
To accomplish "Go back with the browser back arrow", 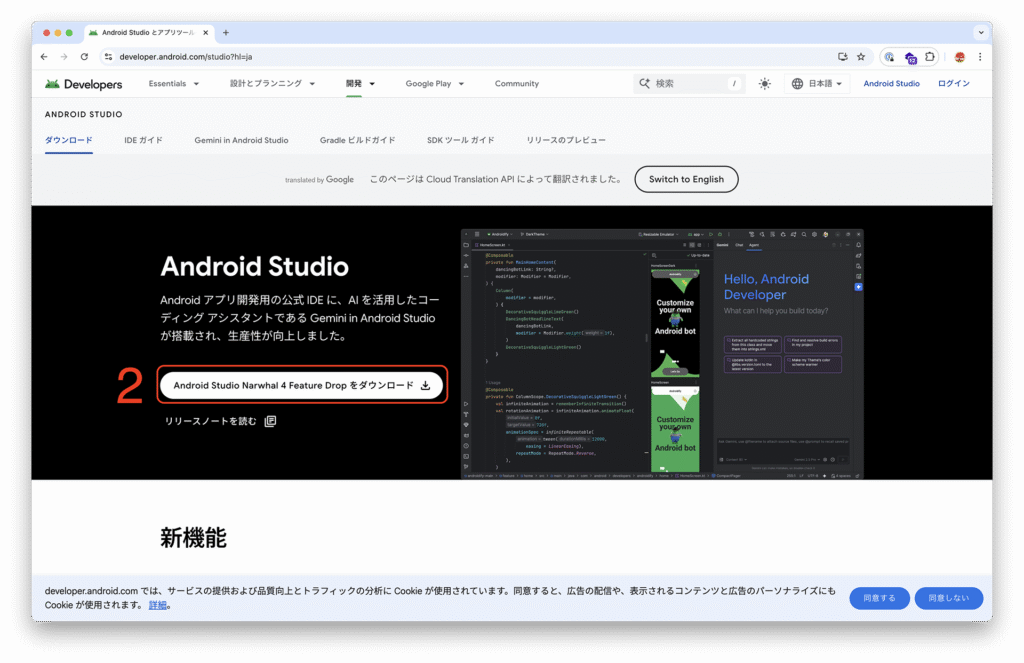I will (46, 57).
